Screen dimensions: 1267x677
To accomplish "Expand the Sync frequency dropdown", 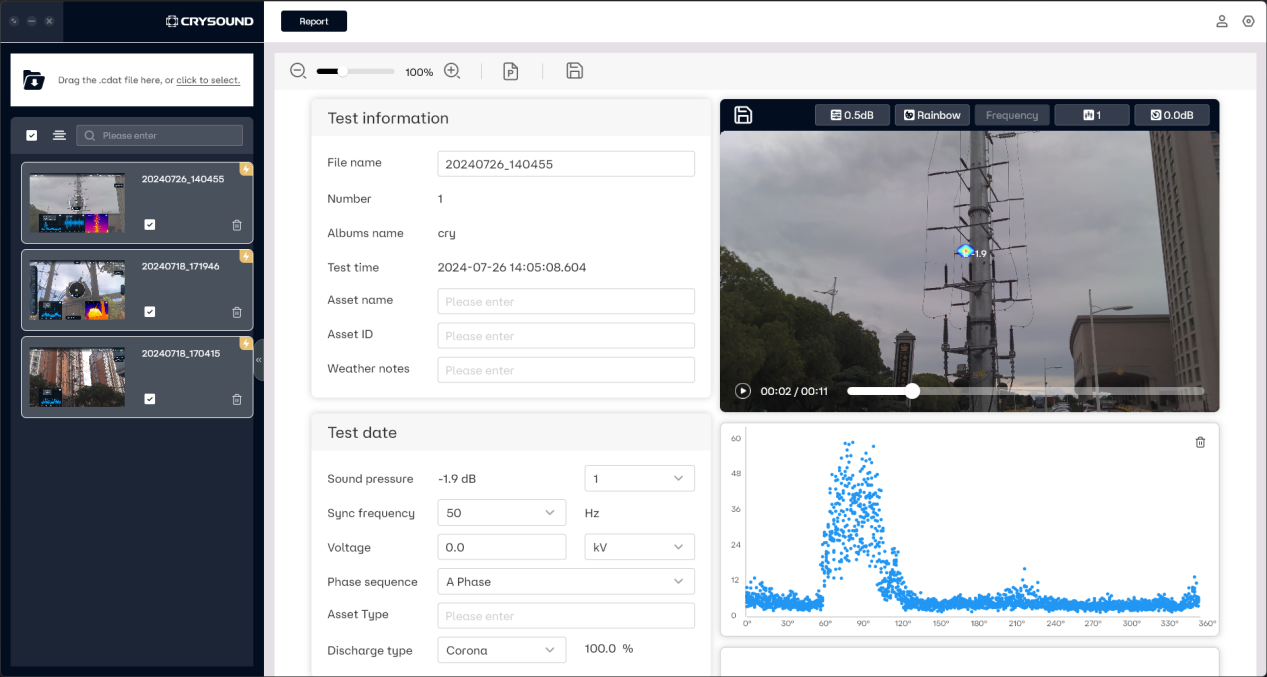I will coord(501,513).
